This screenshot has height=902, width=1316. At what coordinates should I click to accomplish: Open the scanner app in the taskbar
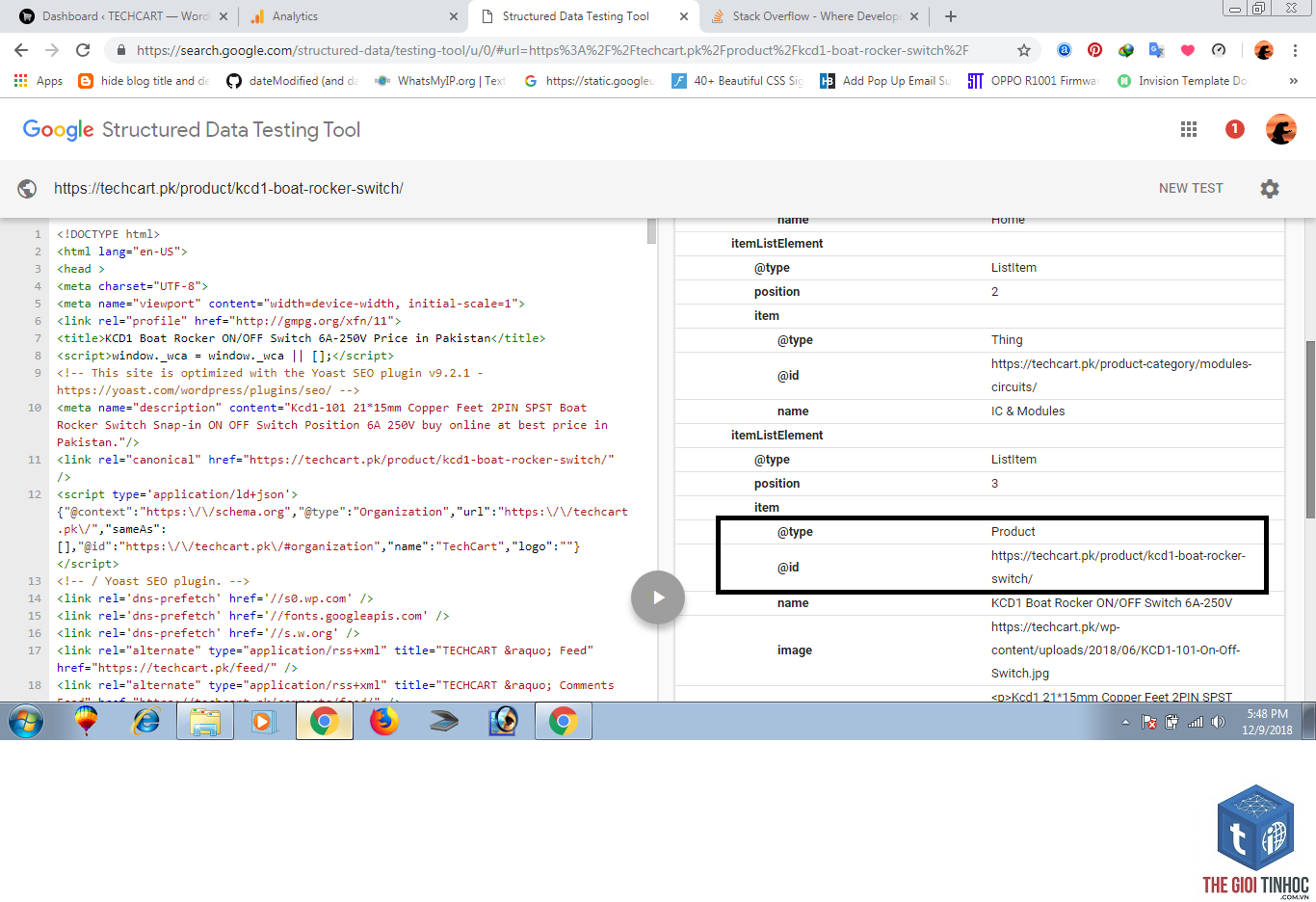click(x=444, y=721)
